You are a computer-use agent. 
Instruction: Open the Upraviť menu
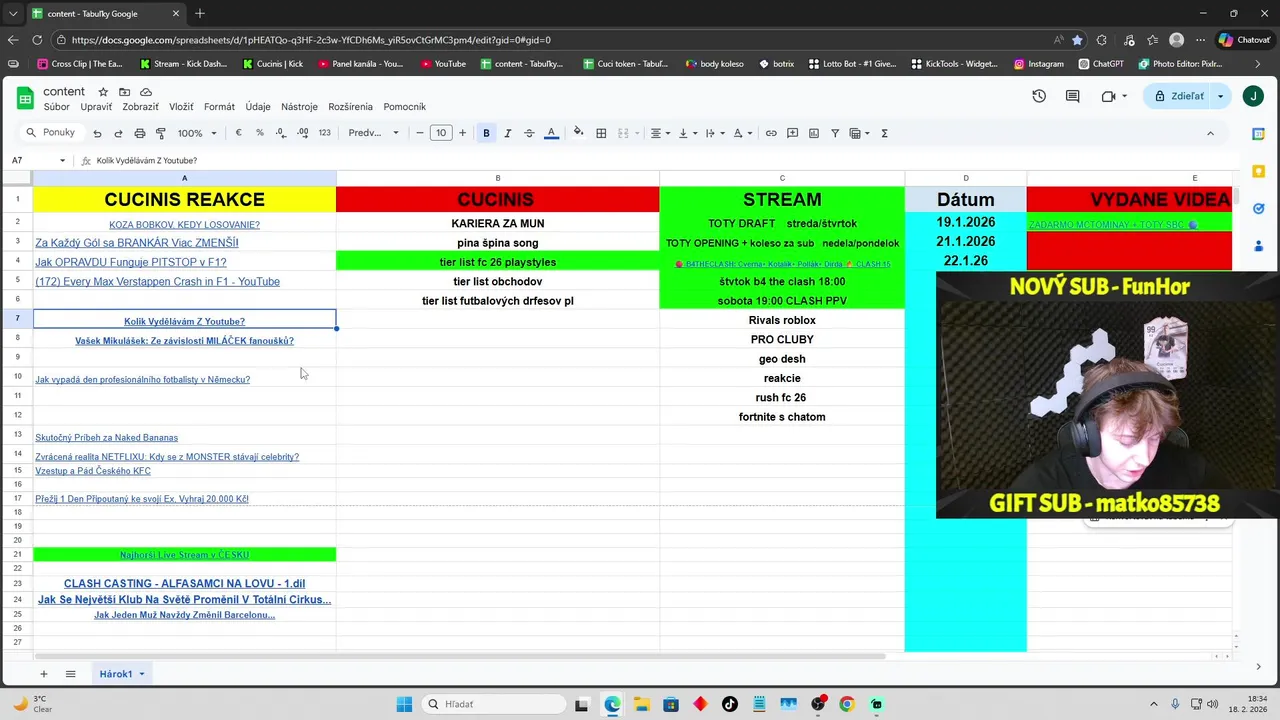tap(96, 107)
